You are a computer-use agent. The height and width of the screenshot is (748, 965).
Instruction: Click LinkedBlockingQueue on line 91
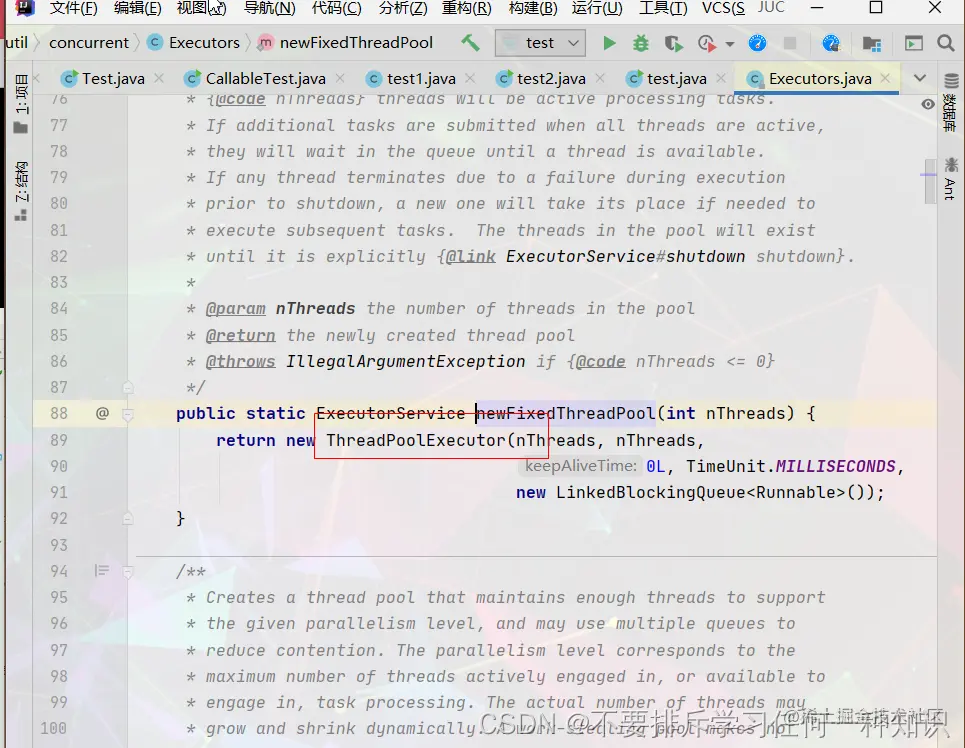pos(651,493)
